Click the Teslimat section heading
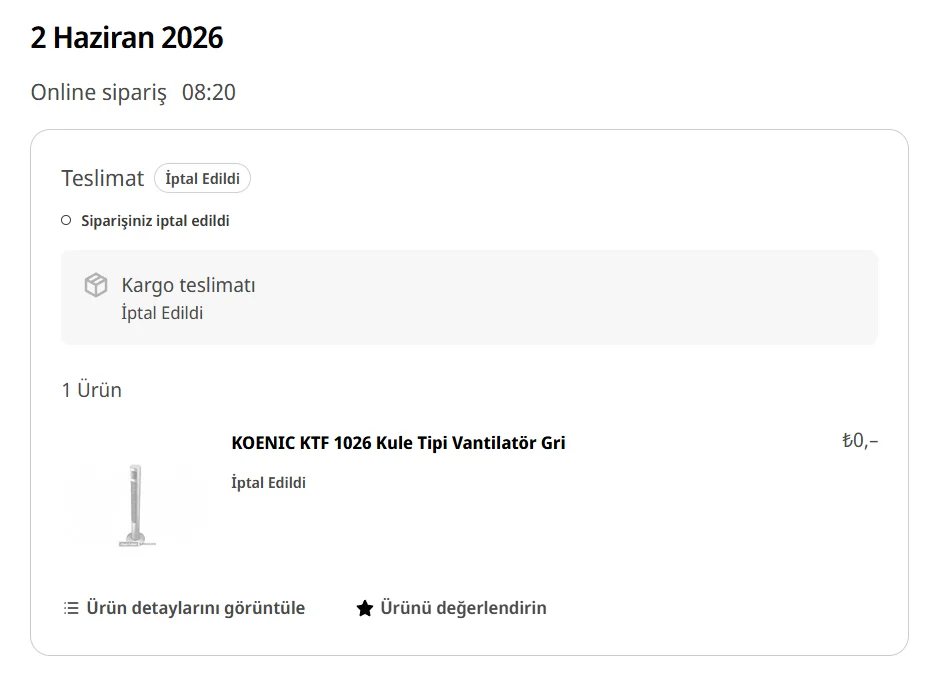The width and height of the screenshot is (928, 675). [103, 178]
